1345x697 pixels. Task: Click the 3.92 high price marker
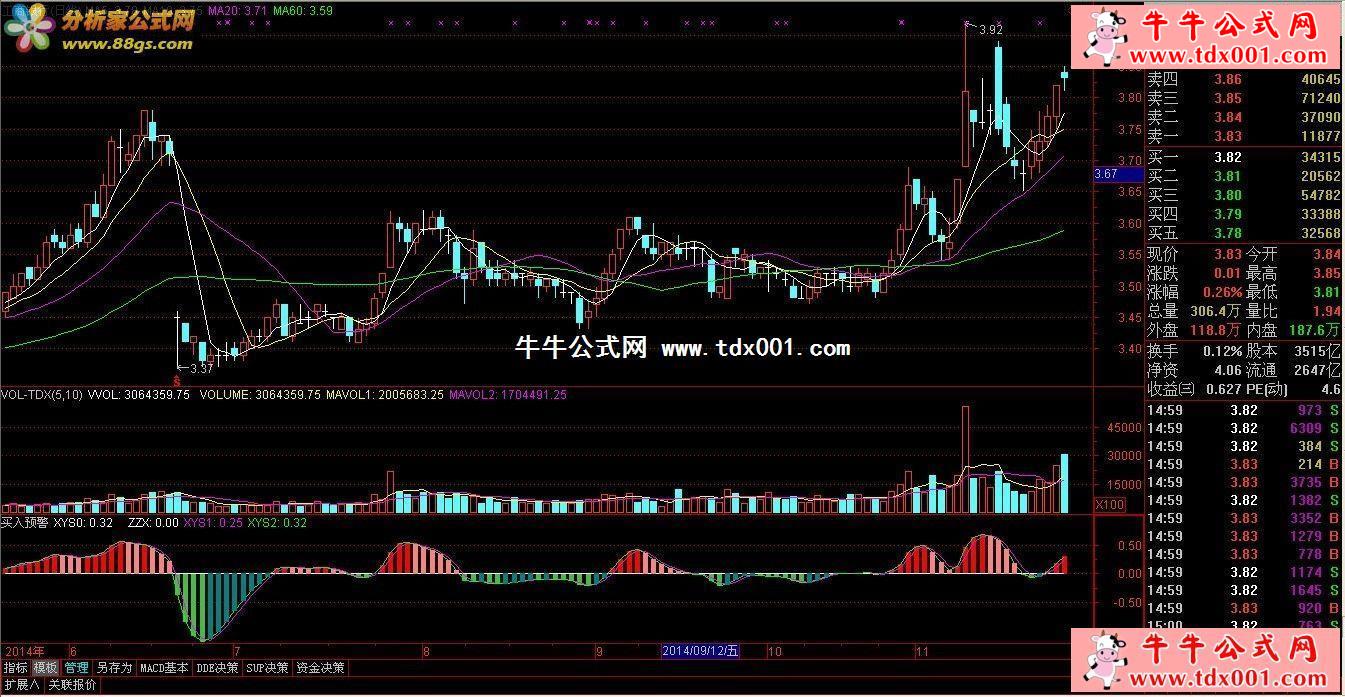pos(989,30)
